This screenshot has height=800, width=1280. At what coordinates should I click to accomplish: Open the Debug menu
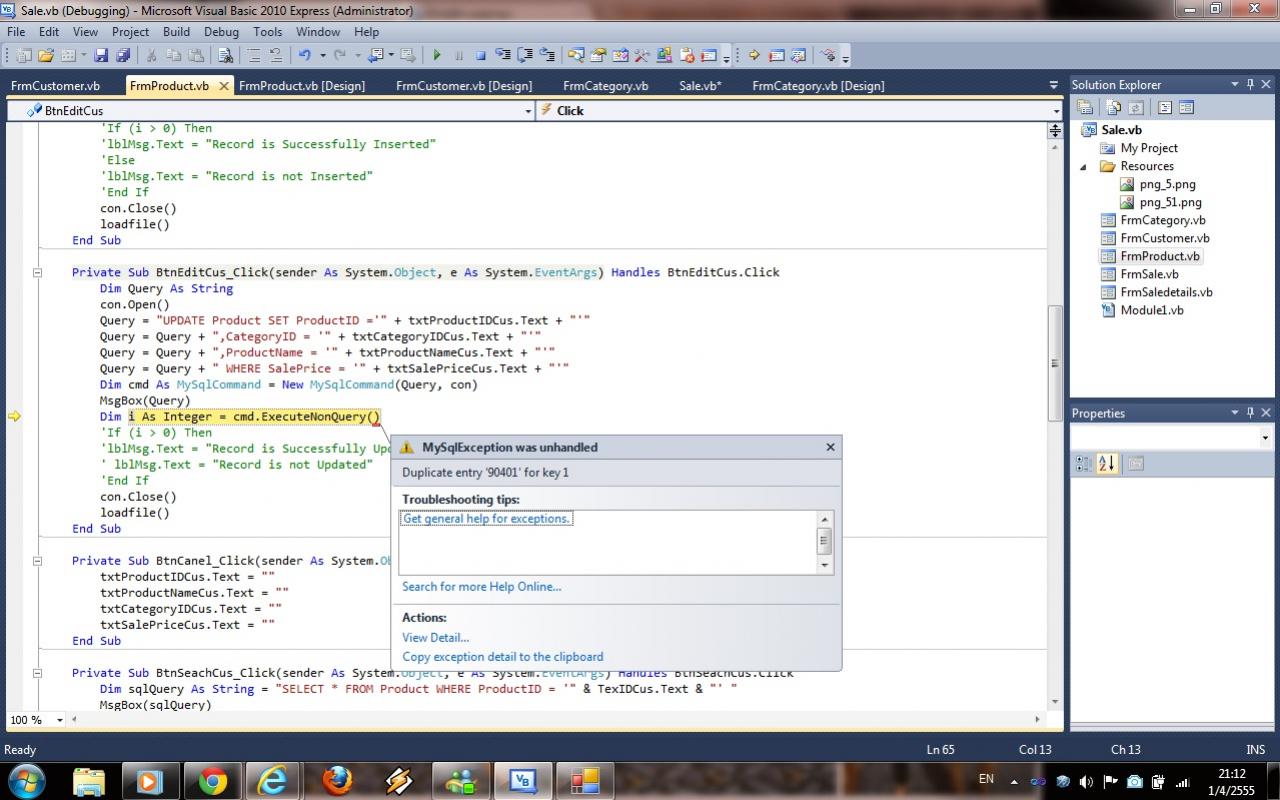(221, 32)
